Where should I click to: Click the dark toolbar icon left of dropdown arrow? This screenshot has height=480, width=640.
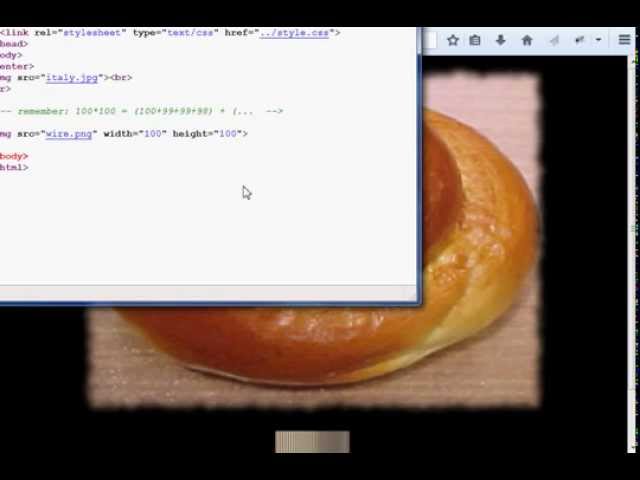(579, 40)
